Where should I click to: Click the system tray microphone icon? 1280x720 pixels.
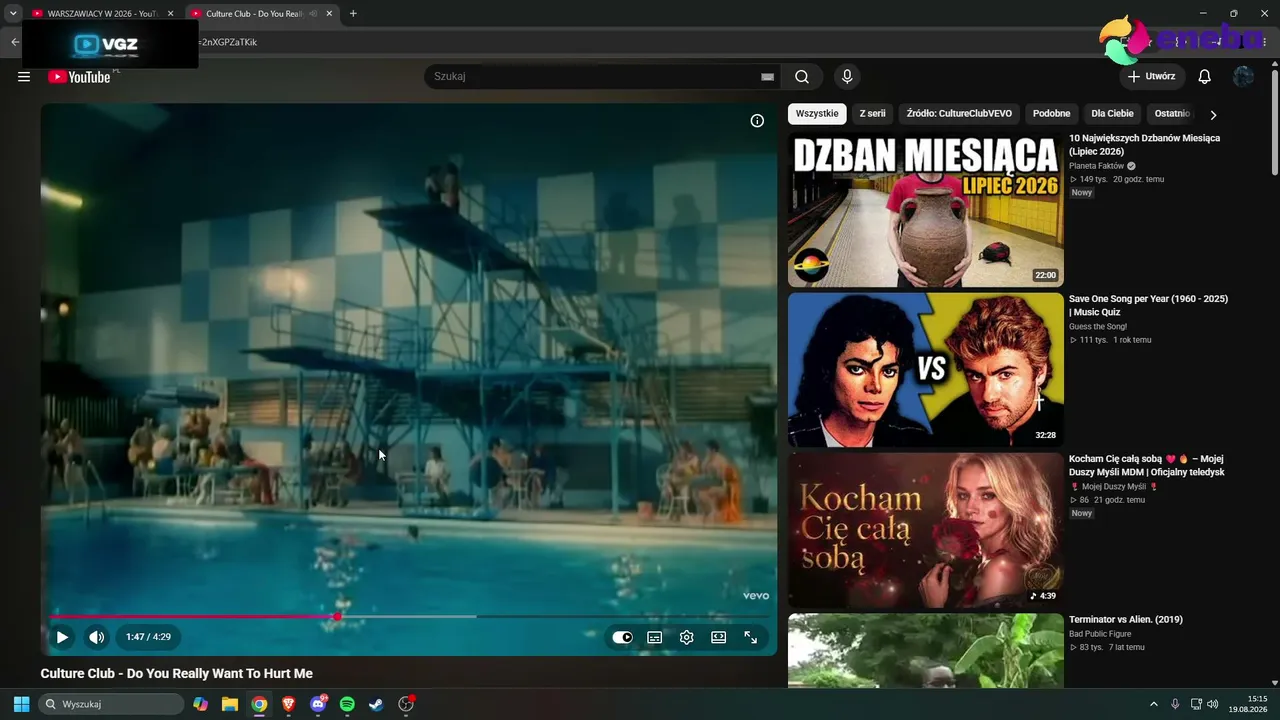coord(1175,704)
